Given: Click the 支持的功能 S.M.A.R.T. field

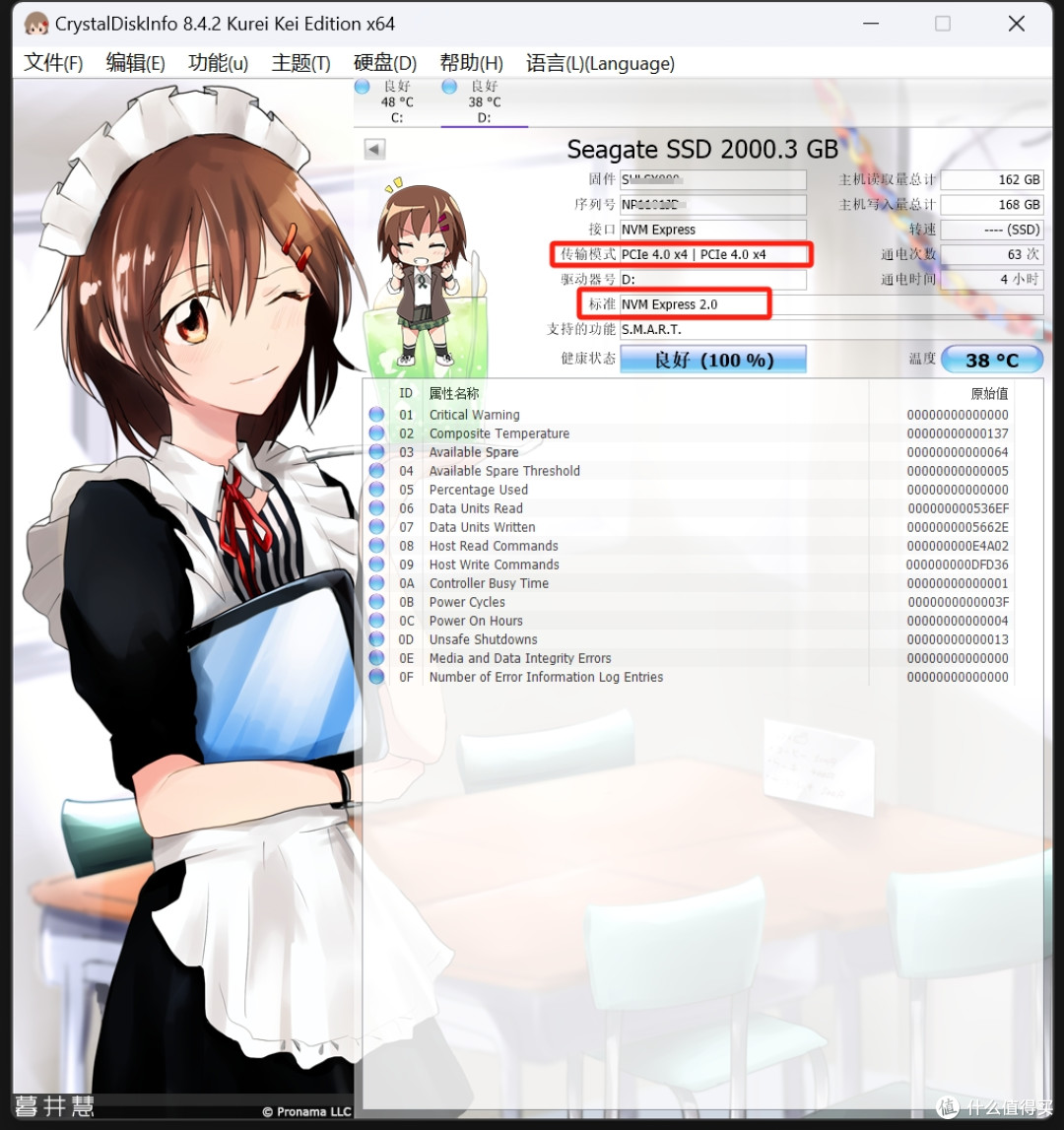Looking at the screenshot, I should 831,329.
